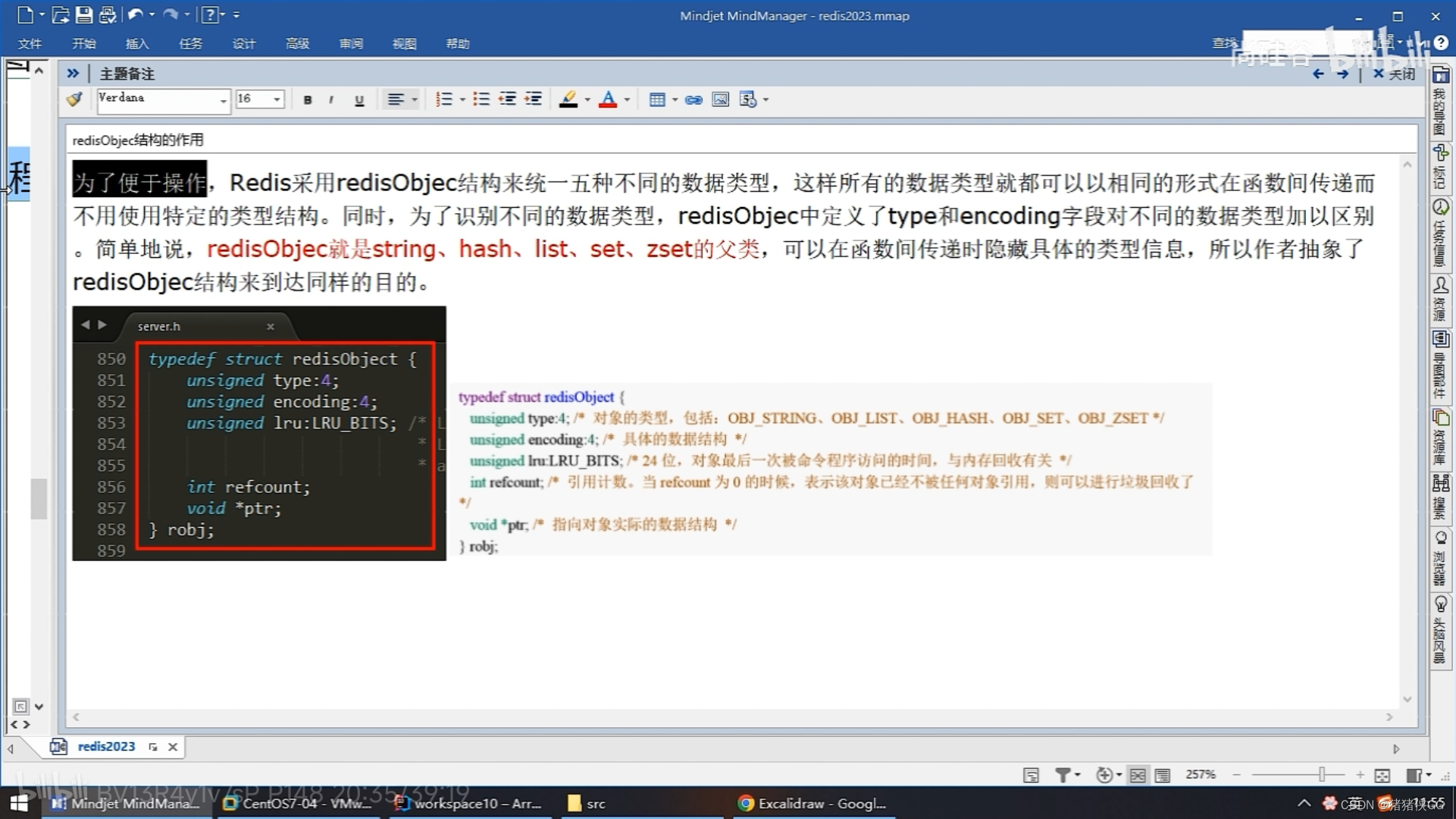Click the insert image icon in the notes toolbar
Screen dimensions: 1456x819
[x=720, y=99]
